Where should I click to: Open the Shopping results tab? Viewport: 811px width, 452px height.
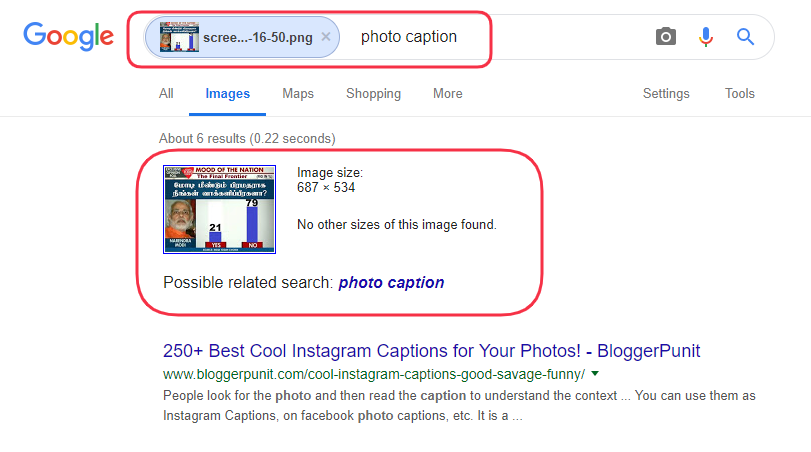[x=373, y=94]
